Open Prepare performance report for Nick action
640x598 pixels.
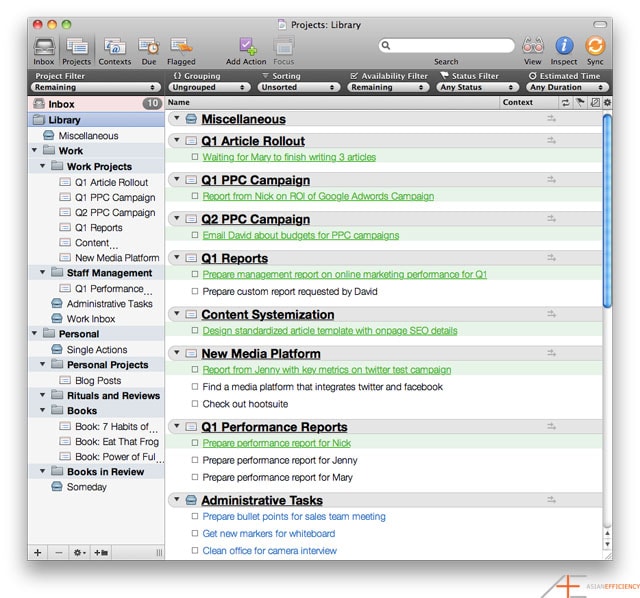(277, 443)
